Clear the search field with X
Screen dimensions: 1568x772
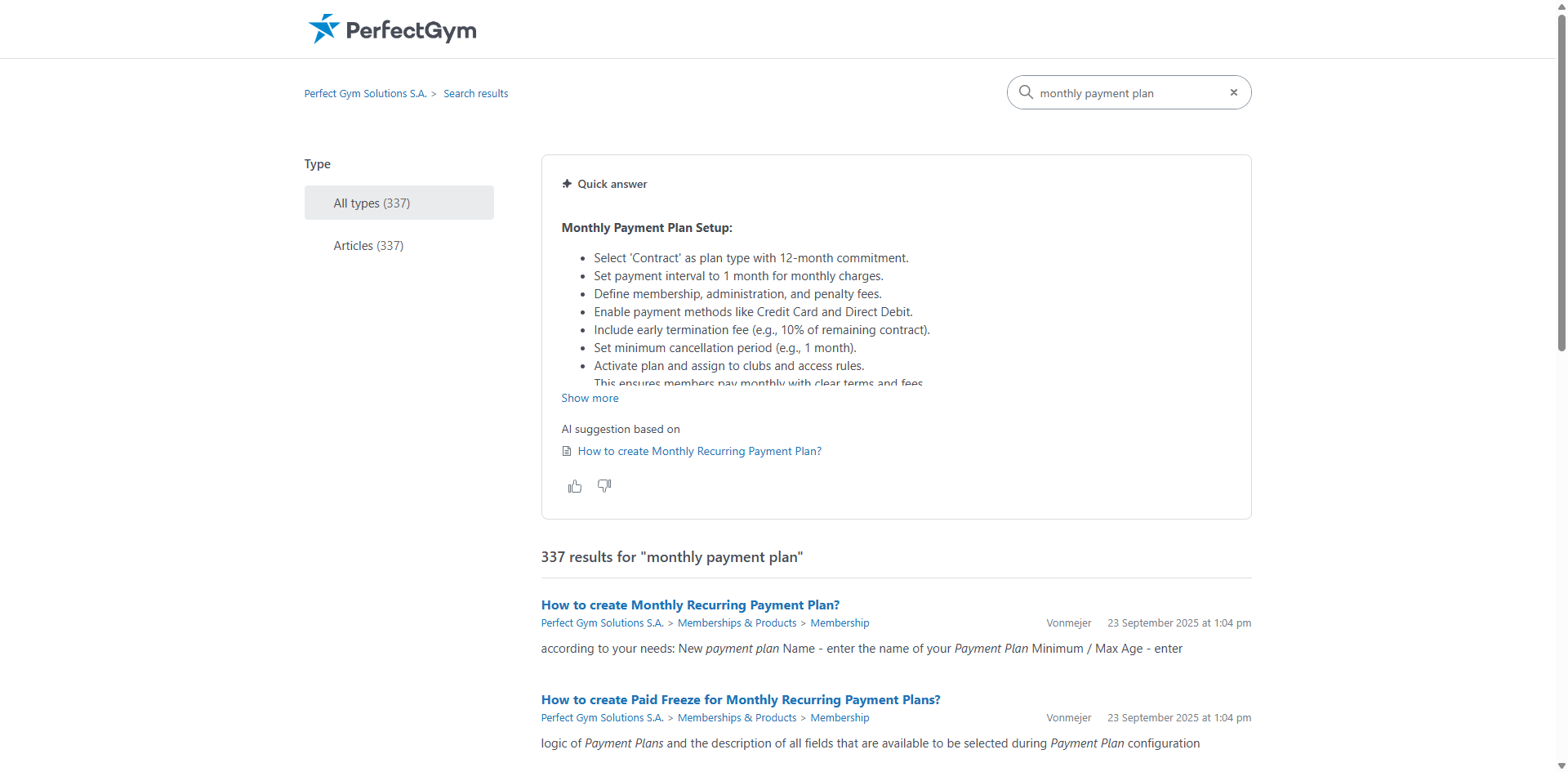point(1233,92)
